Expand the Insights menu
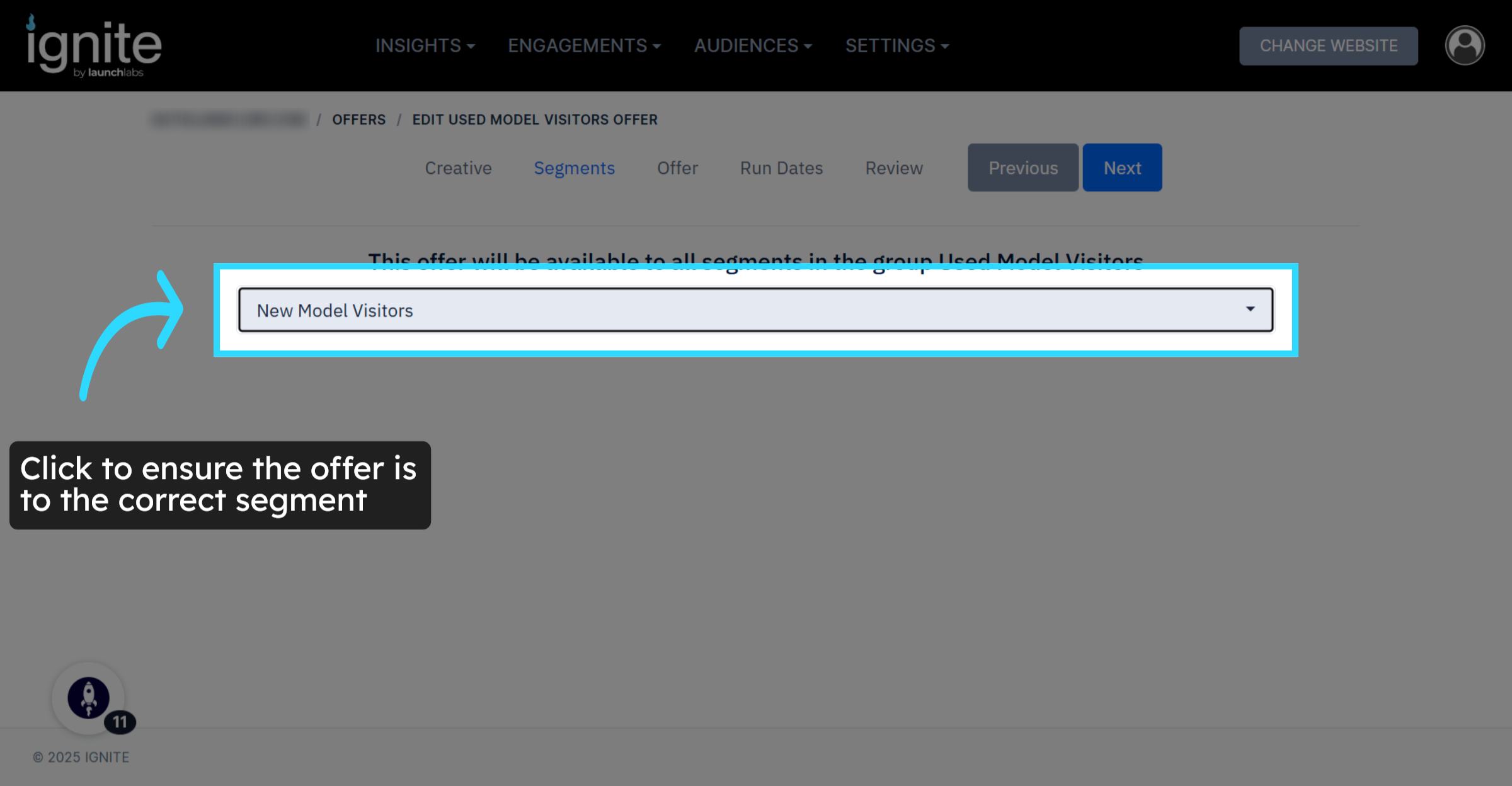1512x786 pixels. click(425, 46)
